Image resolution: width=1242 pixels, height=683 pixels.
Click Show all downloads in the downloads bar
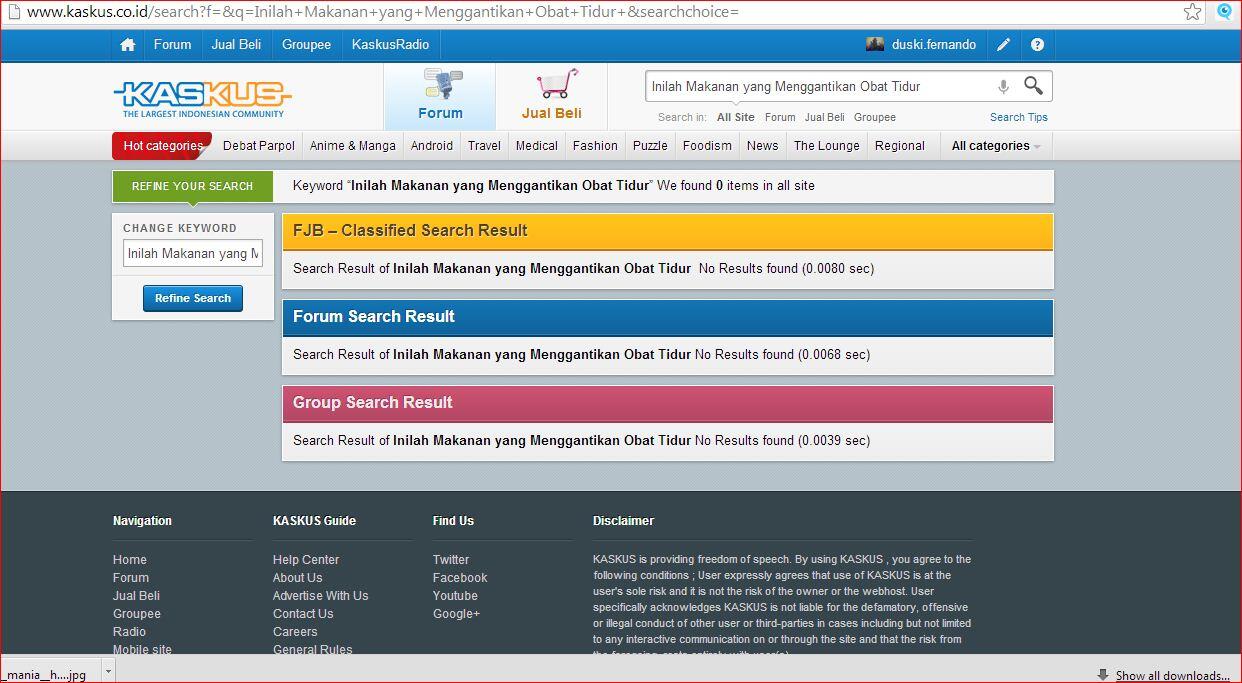tap(1172, 676)
